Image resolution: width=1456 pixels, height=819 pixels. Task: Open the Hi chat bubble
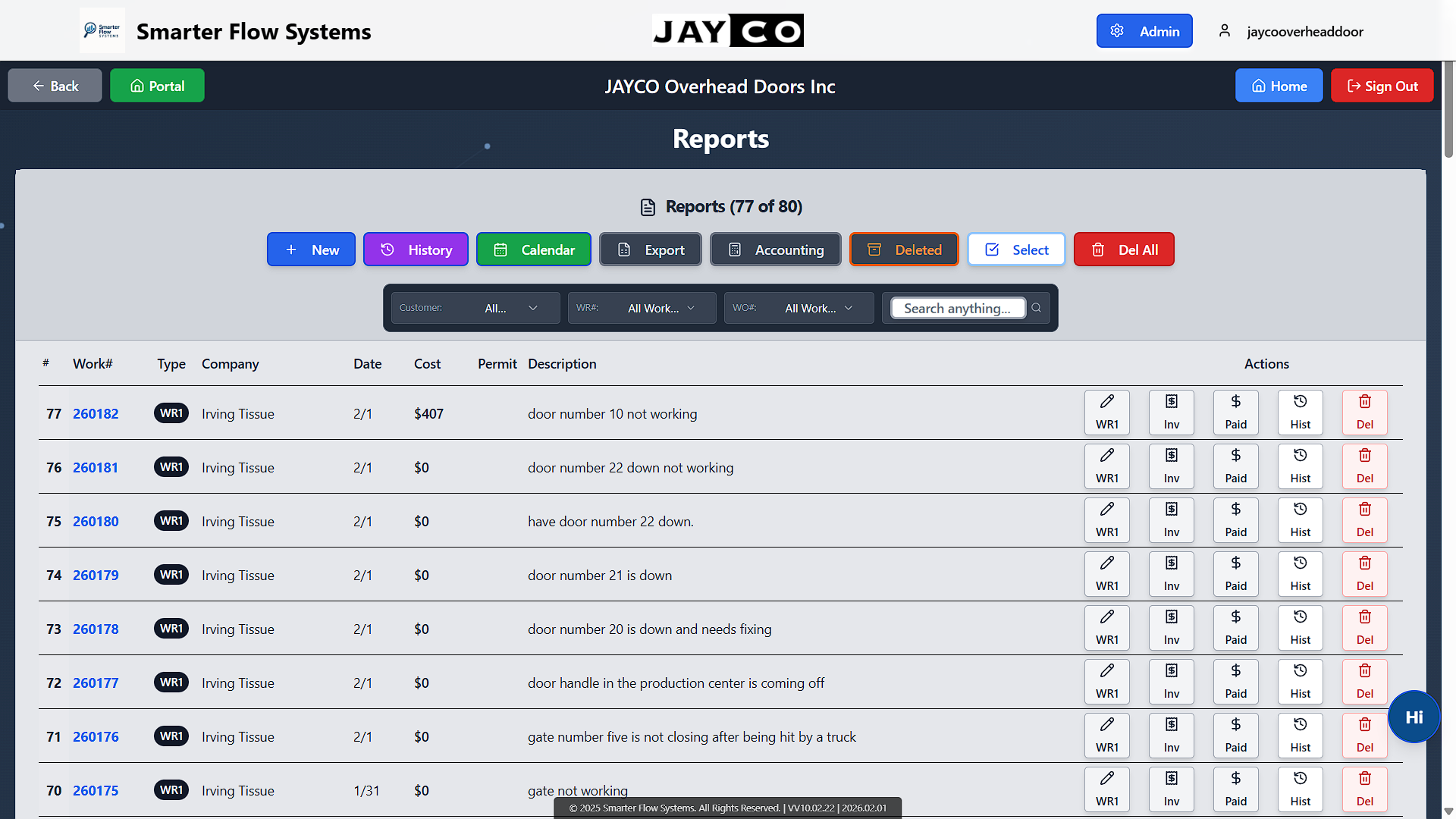click(1414, 717)
